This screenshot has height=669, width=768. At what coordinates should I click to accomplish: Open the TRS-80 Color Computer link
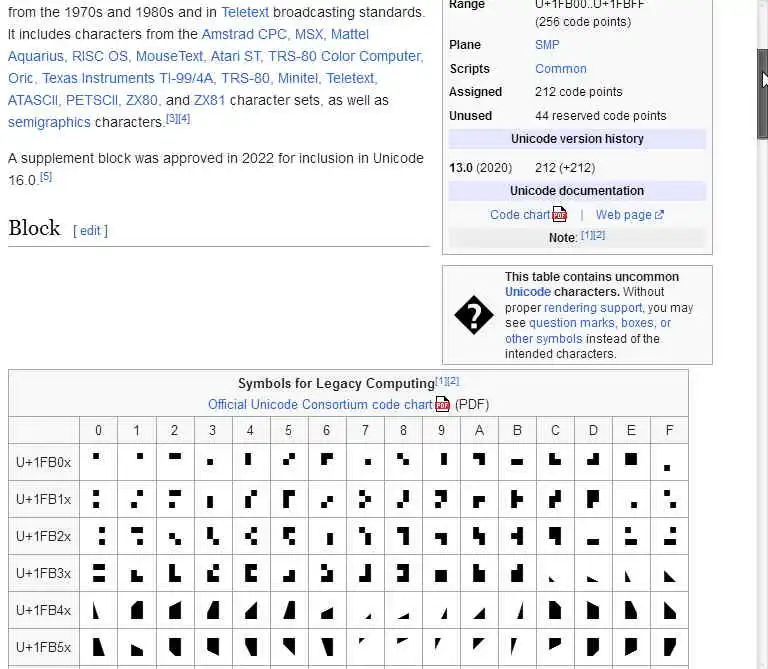tap(345, 56)
